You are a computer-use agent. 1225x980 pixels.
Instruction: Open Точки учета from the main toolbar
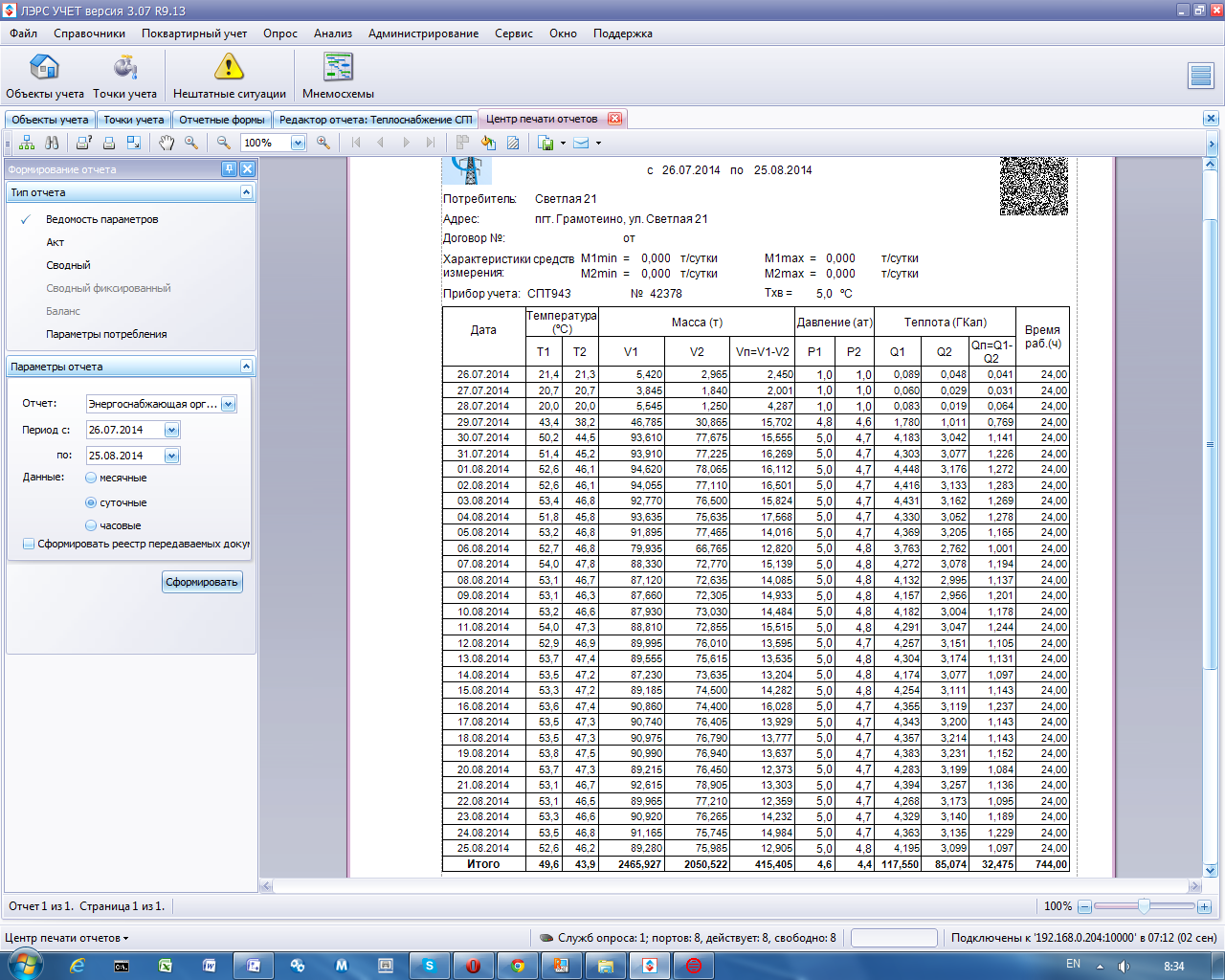124,76
